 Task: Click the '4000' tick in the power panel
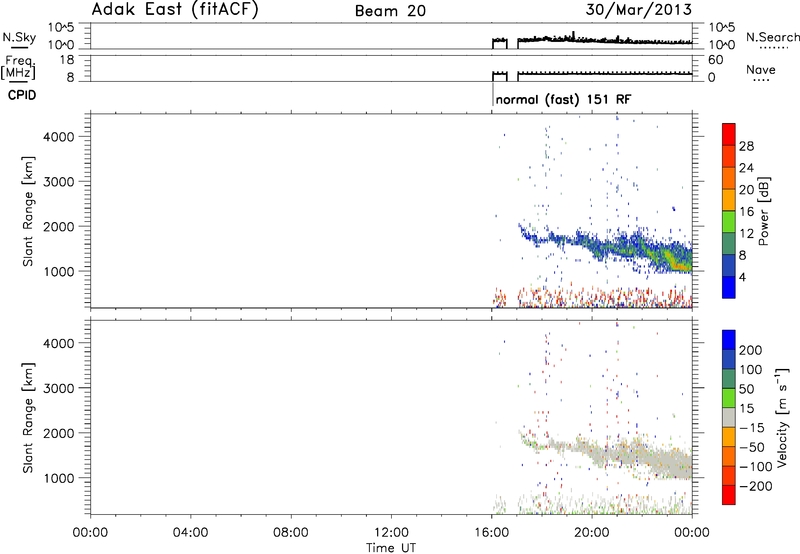click(58, 137)
